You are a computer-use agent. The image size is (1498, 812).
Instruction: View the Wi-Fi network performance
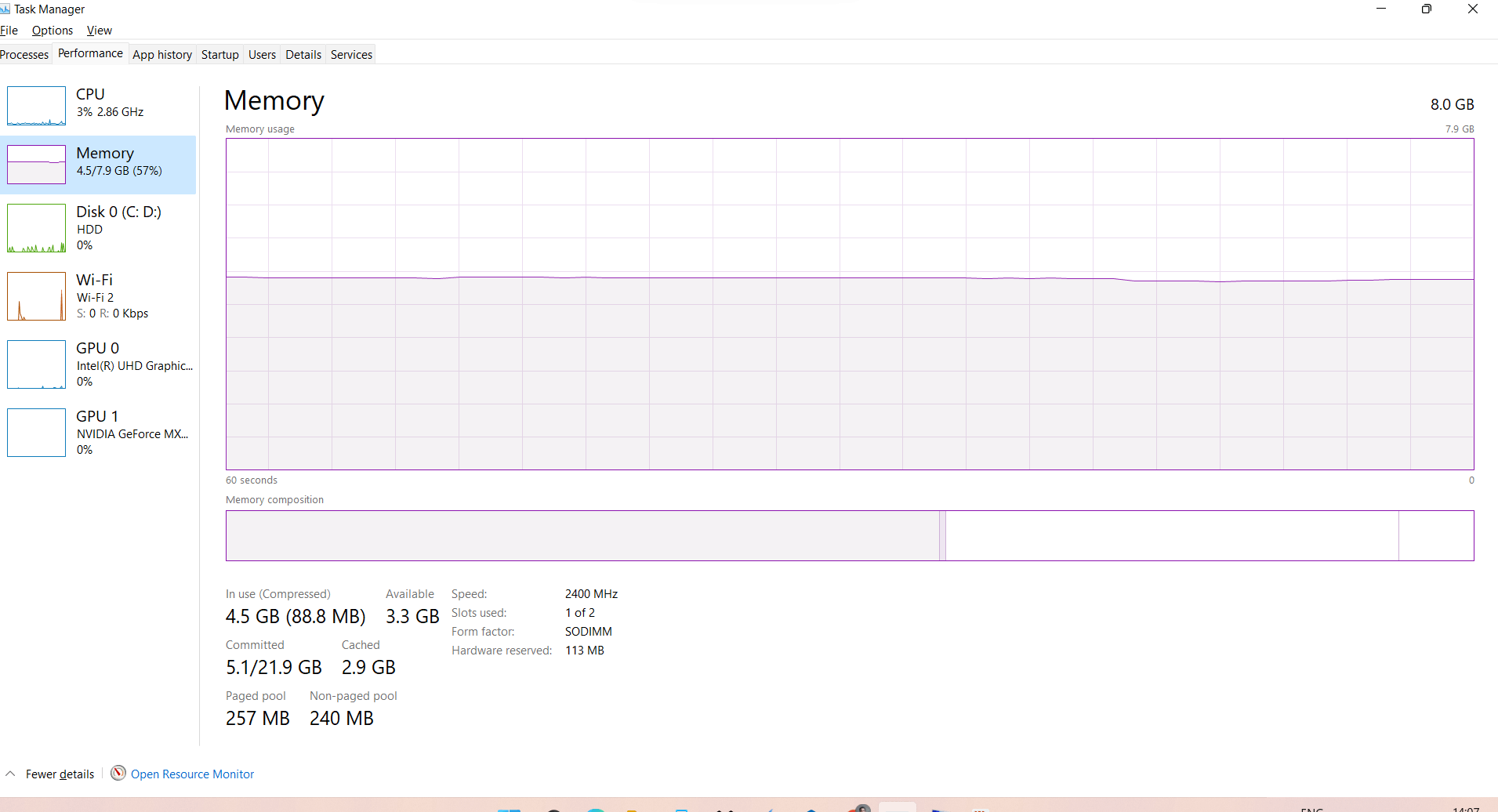pos(98,296)
